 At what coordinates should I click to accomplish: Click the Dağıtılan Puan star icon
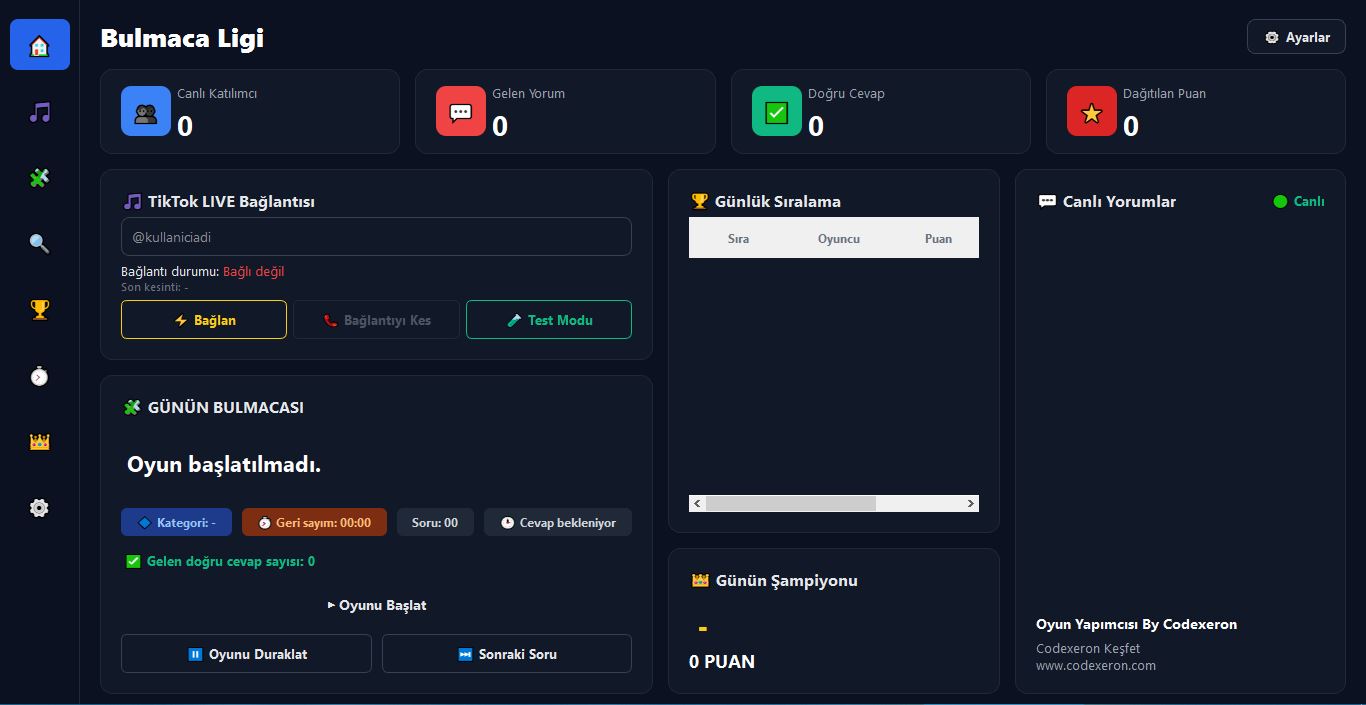click(x=1092, y=111)
